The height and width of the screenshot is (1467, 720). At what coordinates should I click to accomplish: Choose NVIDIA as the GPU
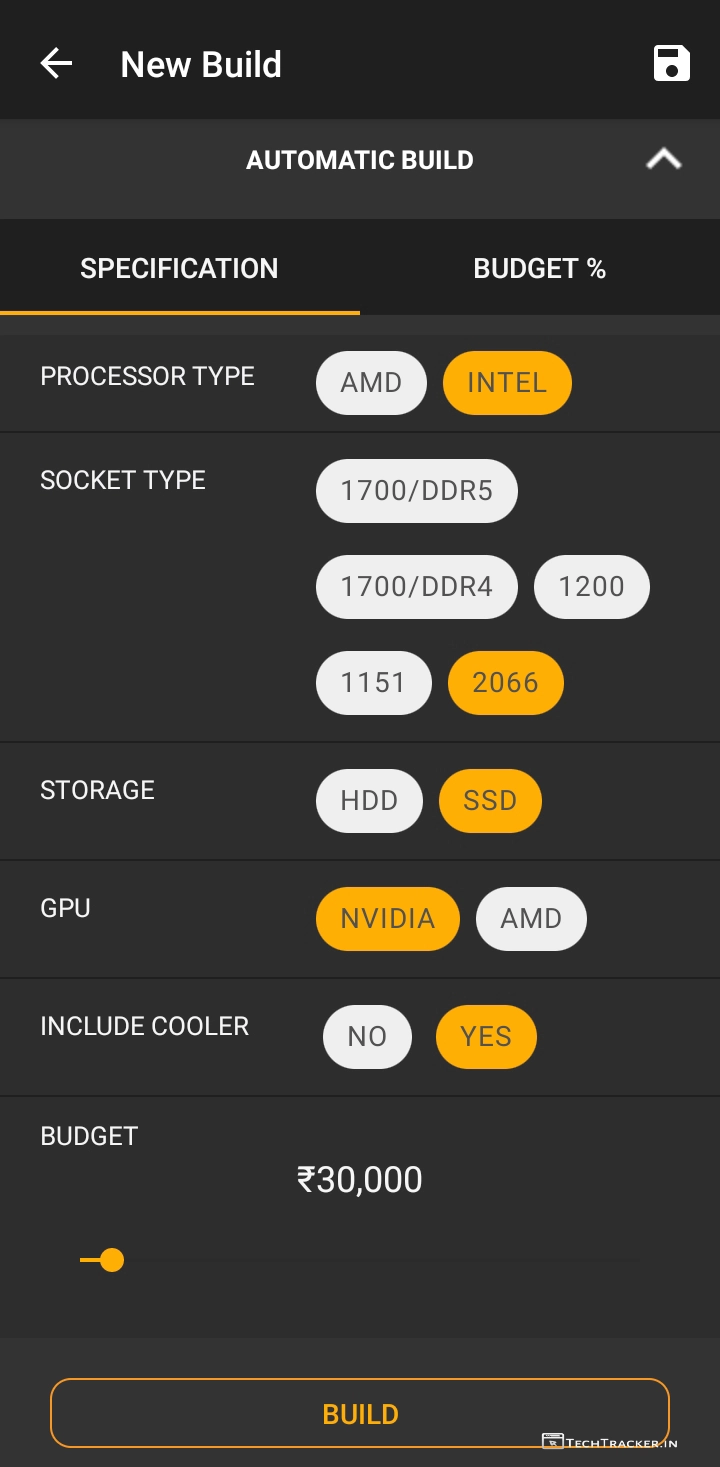tap(387, 919)
